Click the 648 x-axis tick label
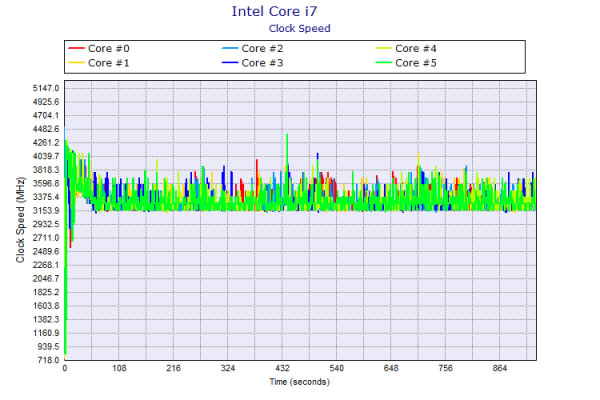Viewport: 600px width, 400px height. pos(391,368)
